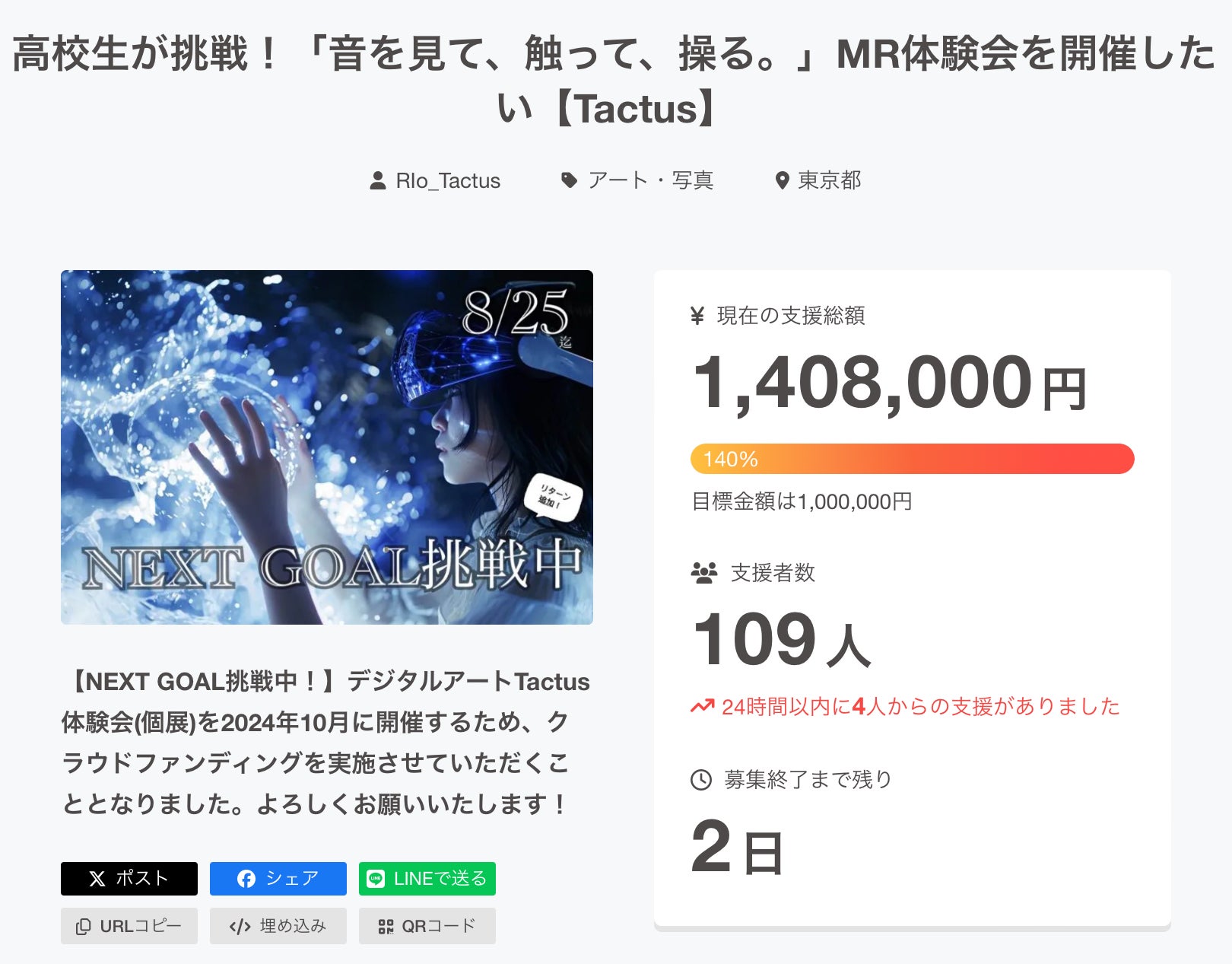This screenshot has width=1232, height=964.
Task: Click the code brackets icon on 埋め込み
Action: 240,926
